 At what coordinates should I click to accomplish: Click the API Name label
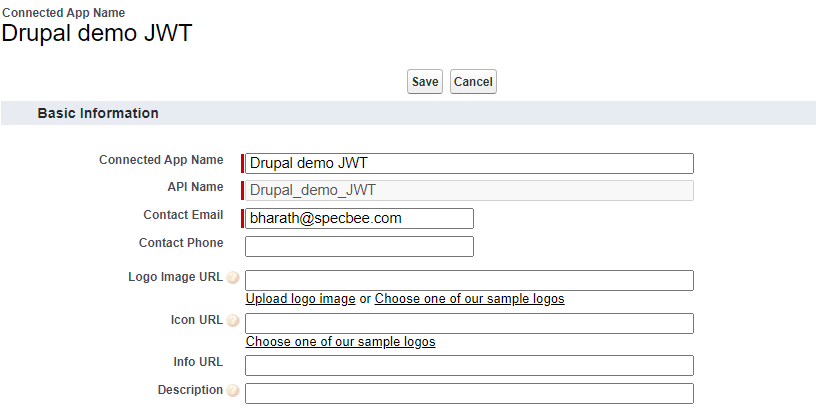[x=195, y=187]
